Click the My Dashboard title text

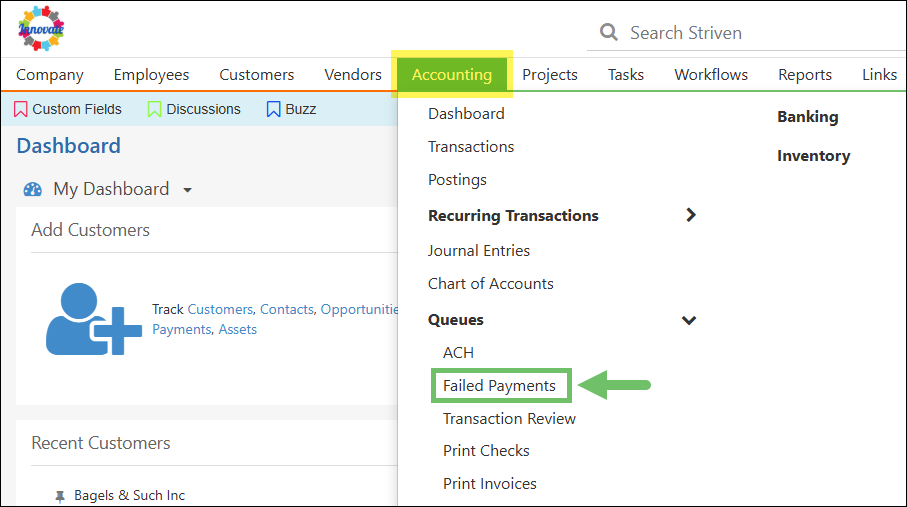(x=111, y=189)
